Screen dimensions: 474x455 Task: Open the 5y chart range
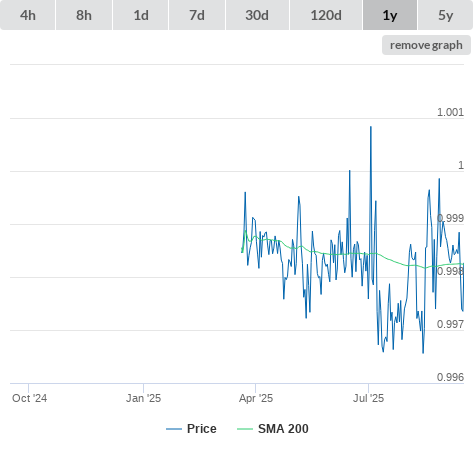[446, 15]
